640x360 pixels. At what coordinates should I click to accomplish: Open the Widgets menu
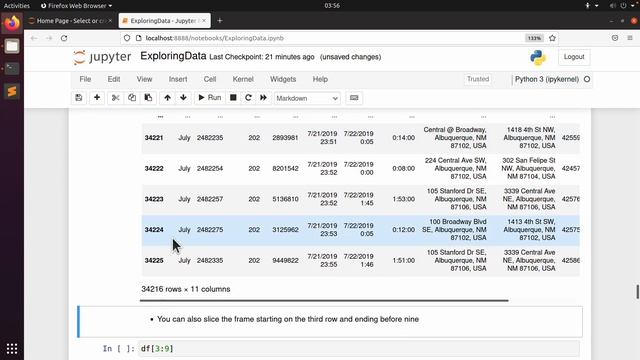pyautogui.click(x=283, y=79)
